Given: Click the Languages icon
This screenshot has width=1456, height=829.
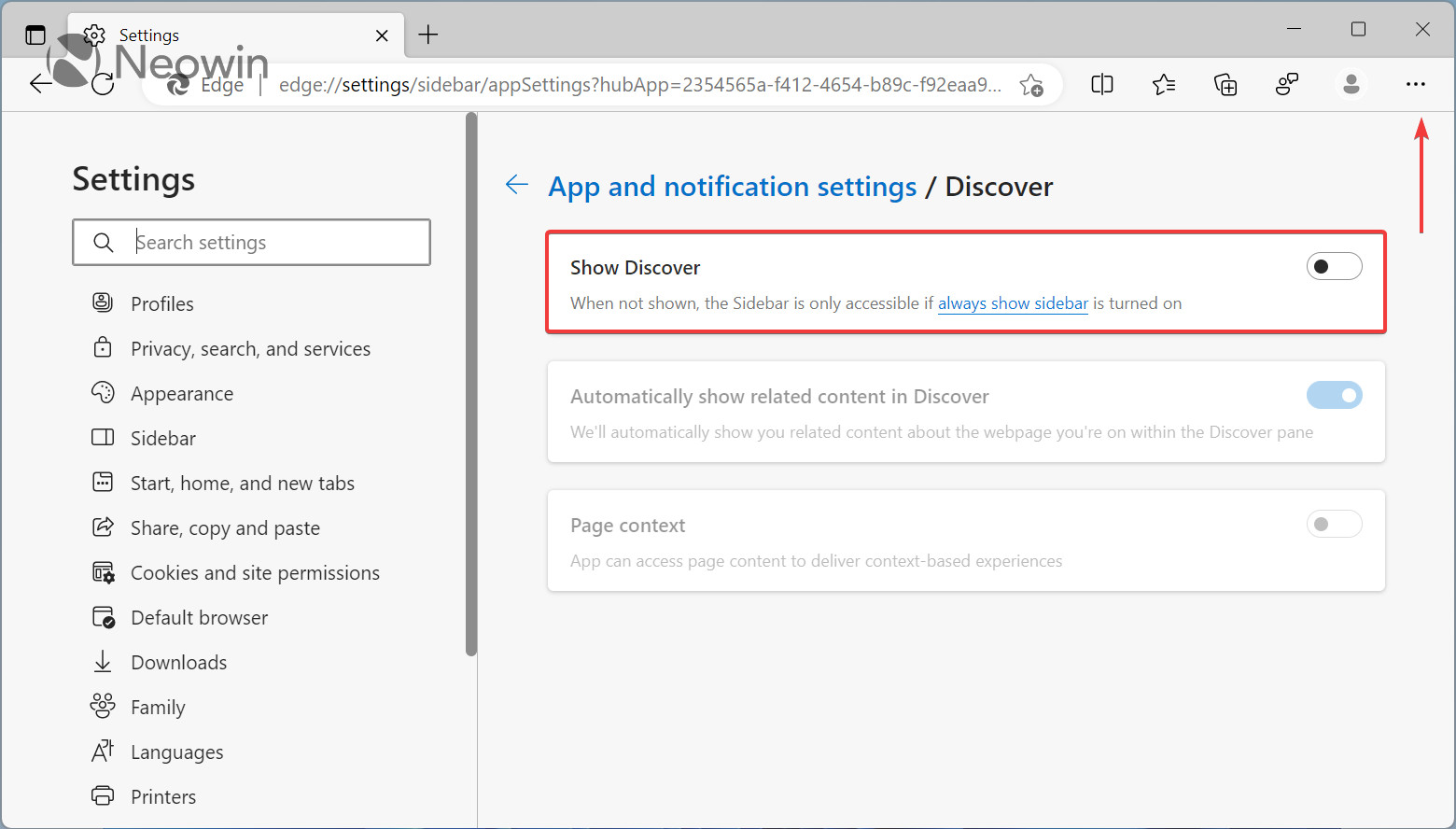Looking at the screenshot, I should tap(103, 751).
